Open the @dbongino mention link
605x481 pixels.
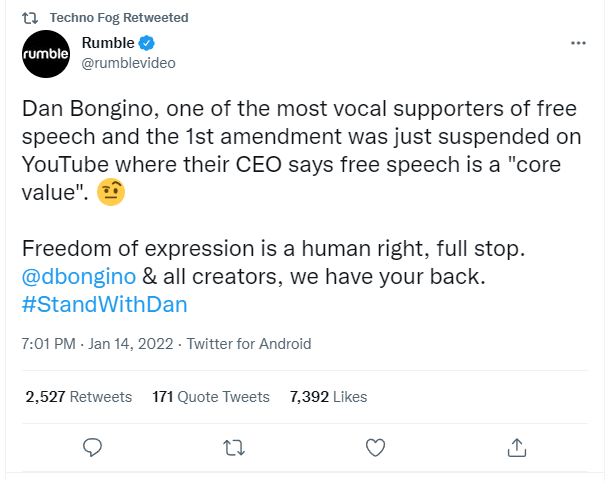point(79,277)
